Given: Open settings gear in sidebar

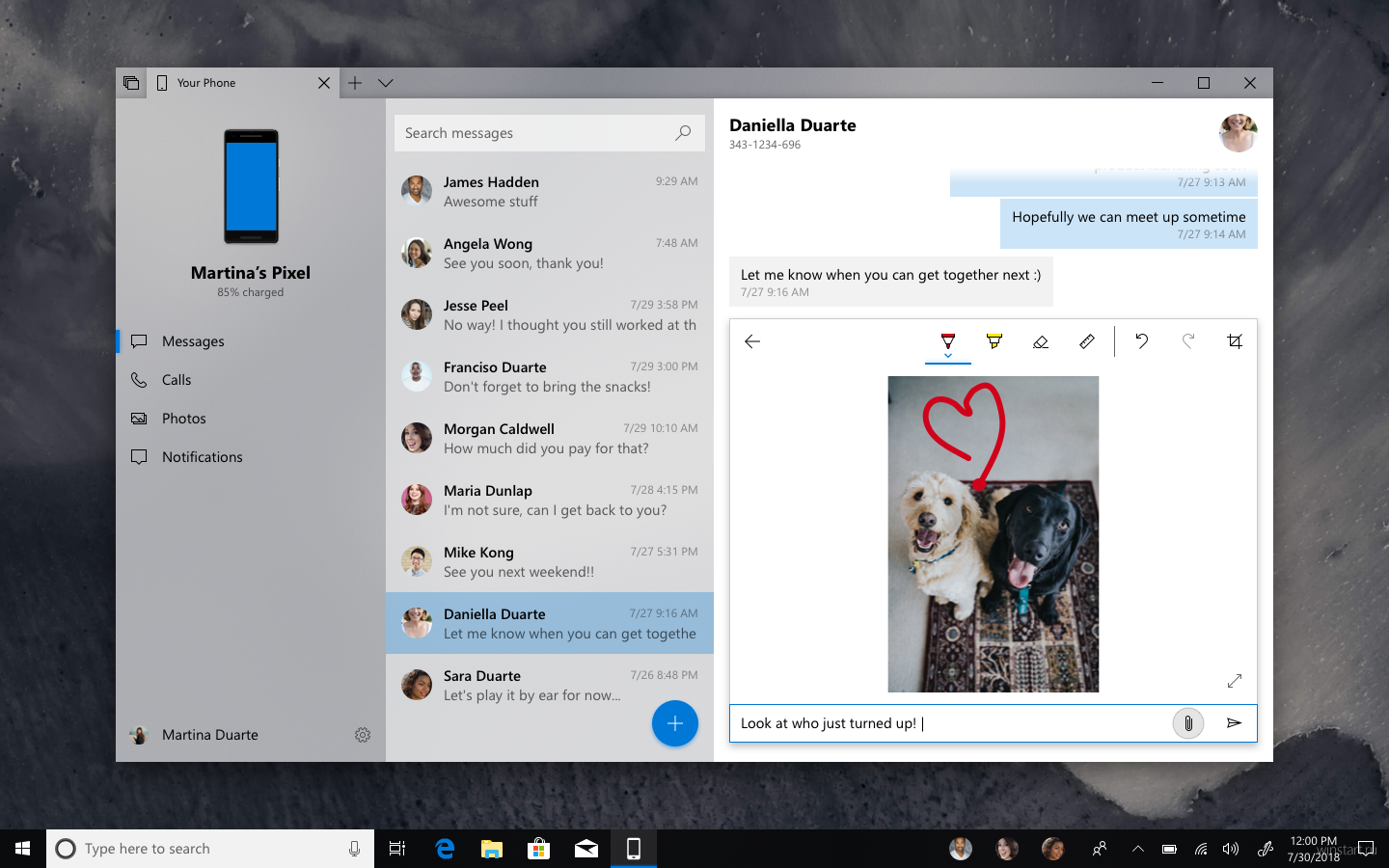Looking at the screenshot, I should point(363,735).
